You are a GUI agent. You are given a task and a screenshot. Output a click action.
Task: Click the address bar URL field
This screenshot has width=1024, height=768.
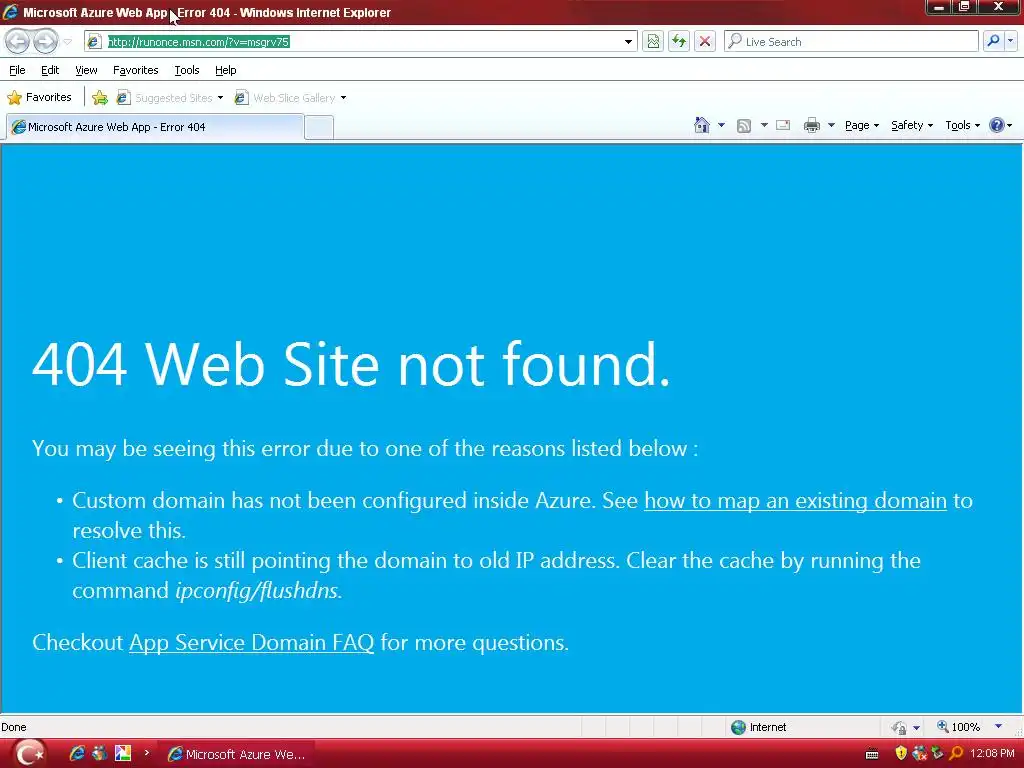[x=361, y=42]
